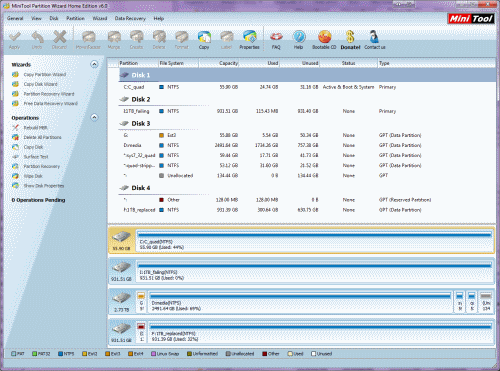Click the Partition column header
The width and height of the screenshot is (500, 371).
[x=138, y=63]
